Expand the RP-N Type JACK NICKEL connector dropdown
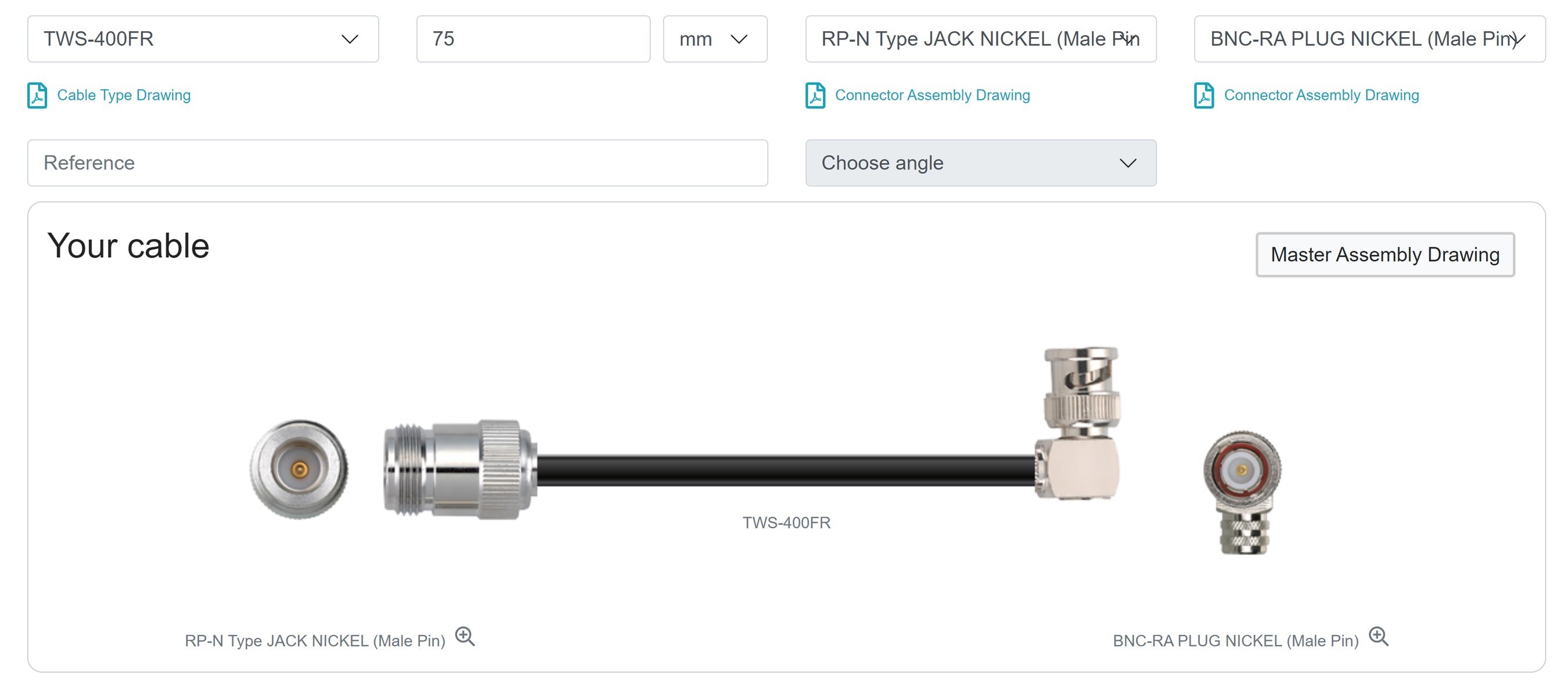The height and width of the screenshot is (685, 1568). [x=981, y=39]
